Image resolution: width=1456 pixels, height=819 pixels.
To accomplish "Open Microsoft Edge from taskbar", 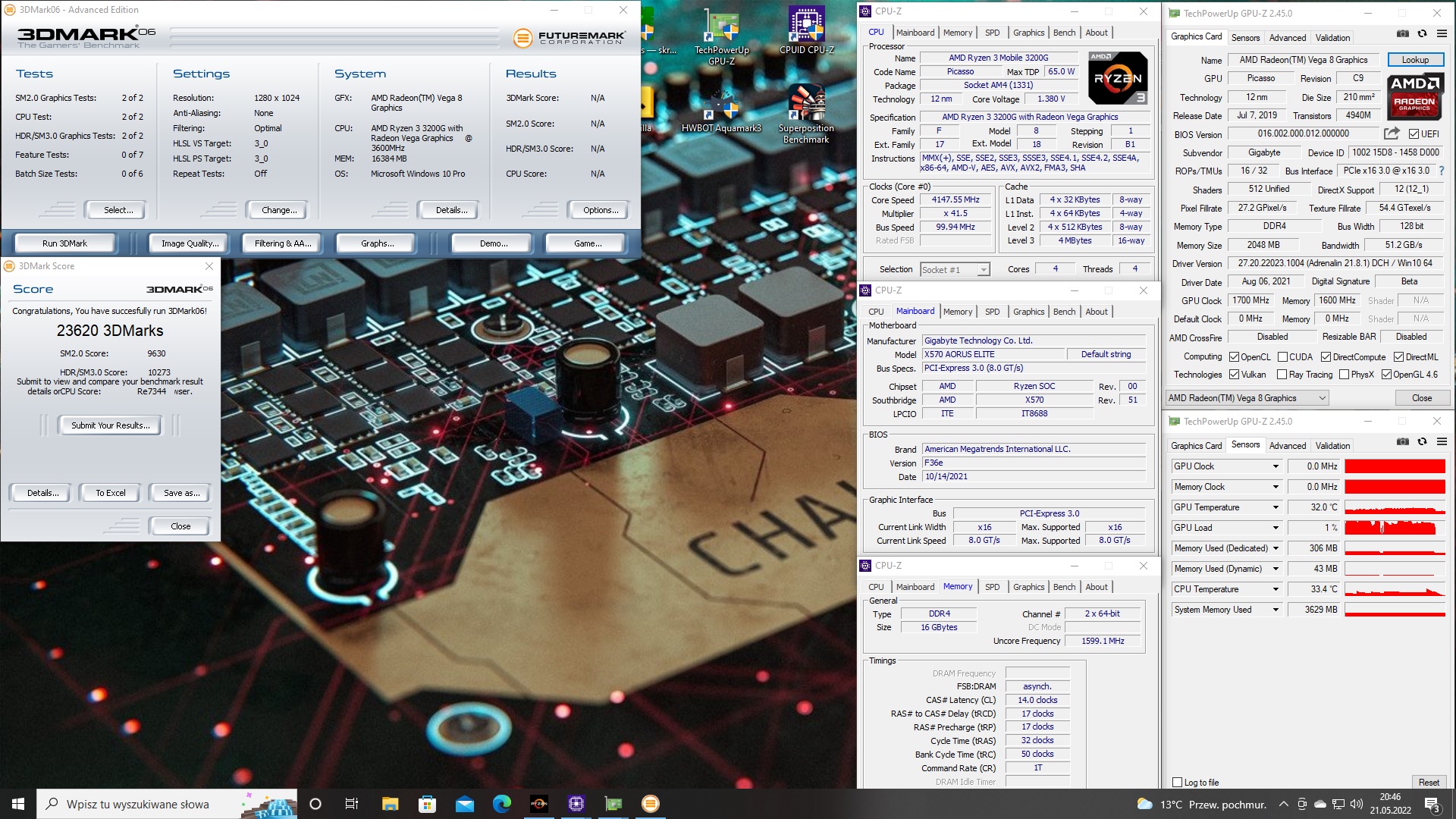I will coord(501,804).
